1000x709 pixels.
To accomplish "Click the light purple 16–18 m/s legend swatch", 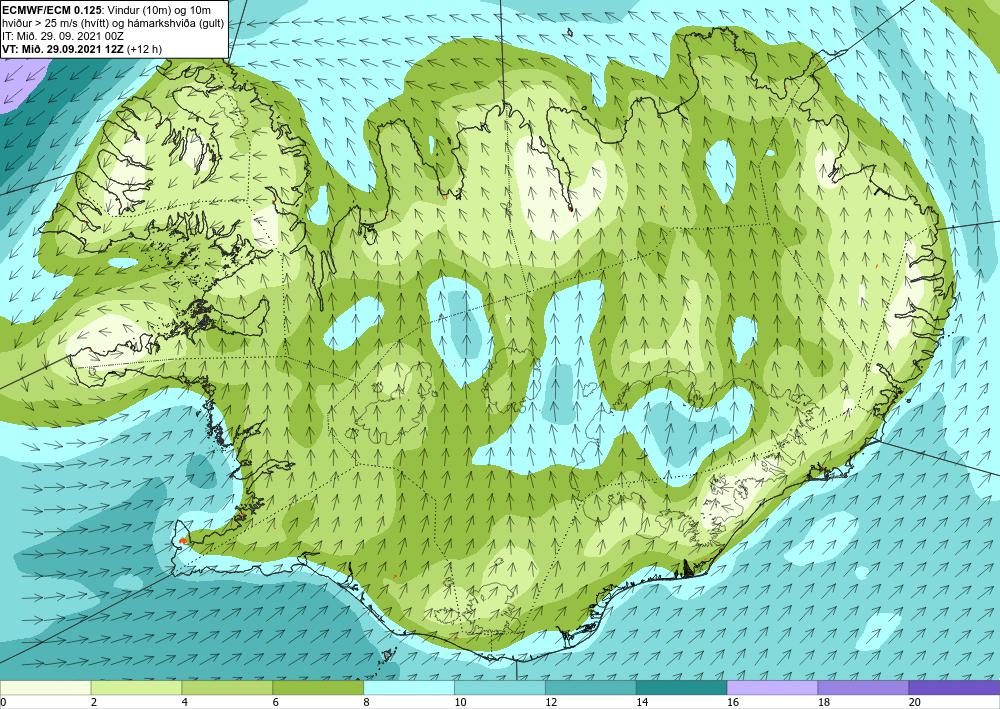I will [x=772, y=688].
